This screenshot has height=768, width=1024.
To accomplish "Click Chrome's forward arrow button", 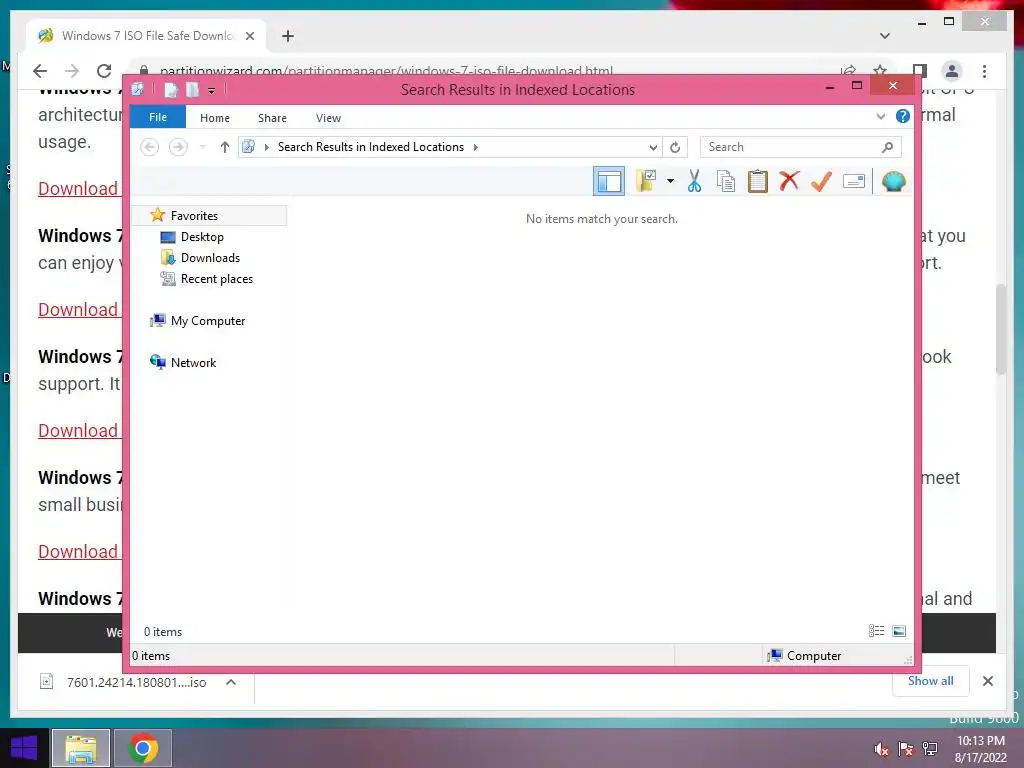I will coord(72,71).
